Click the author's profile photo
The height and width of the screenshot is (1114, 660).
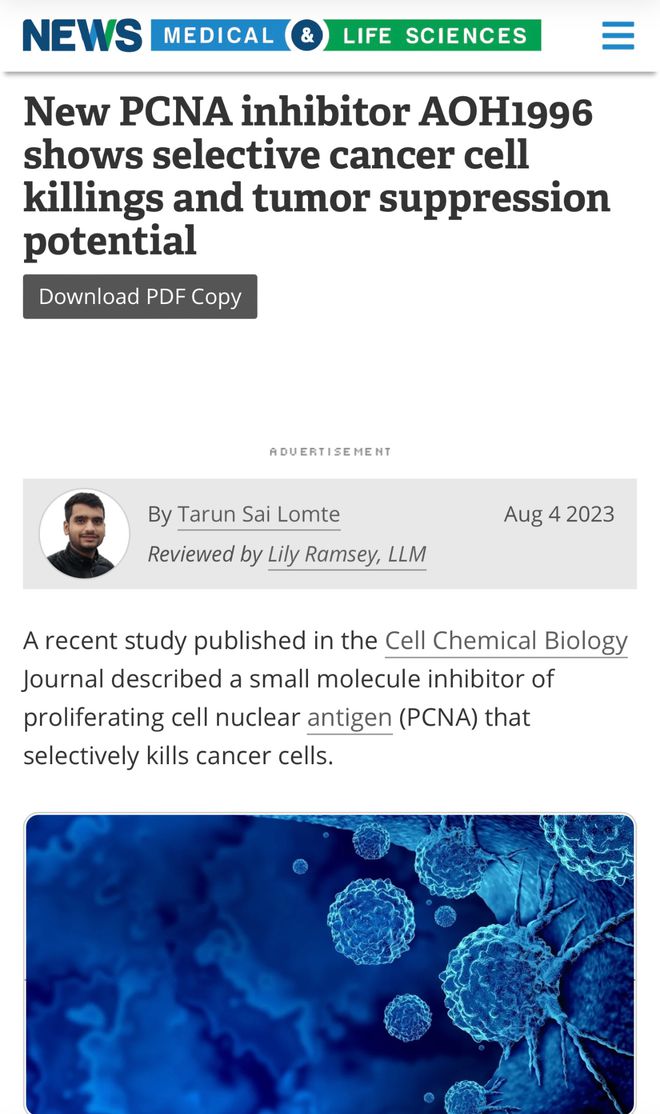tap(84, 533)
